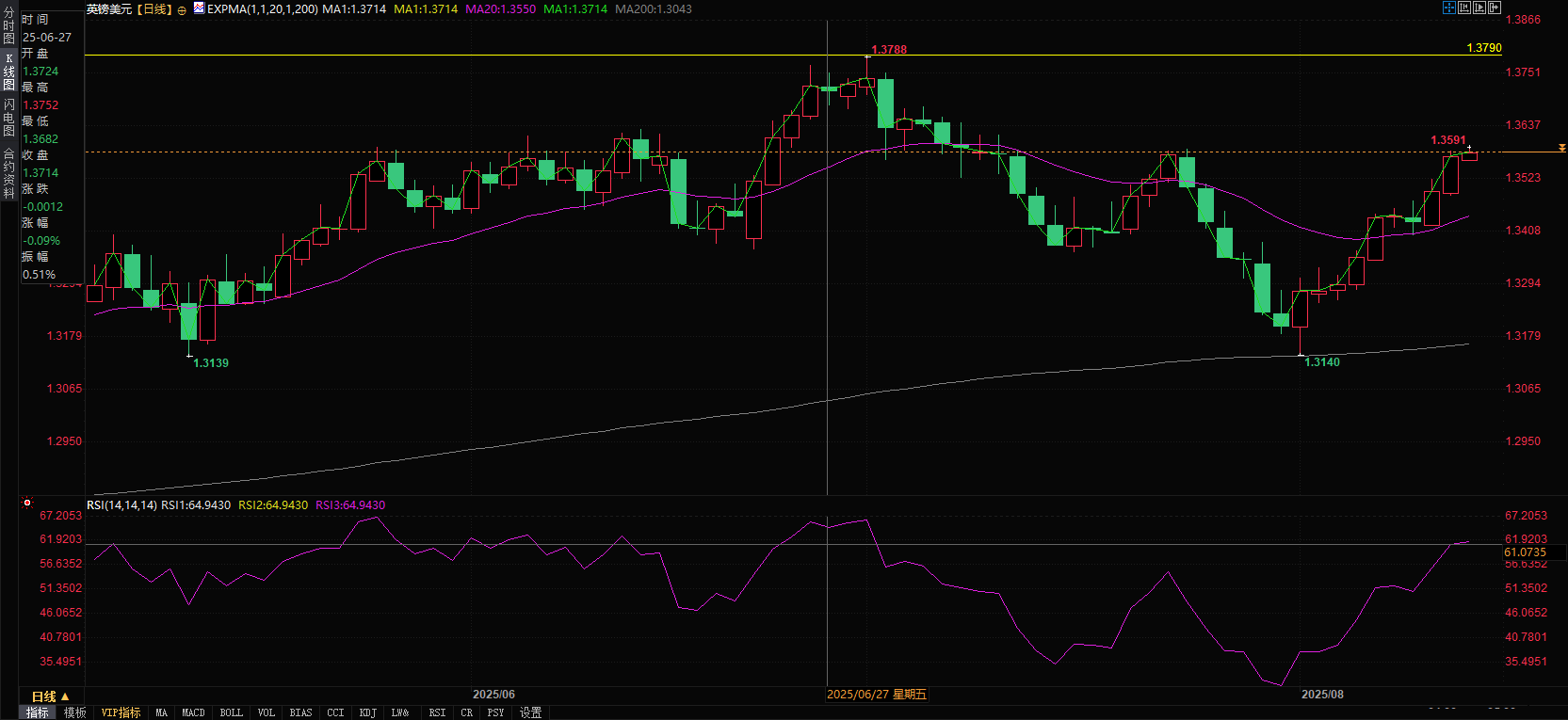This screenshot has height=720, width=1568.
Task: Click the chart playback icon
Action: click(1479, 8)
